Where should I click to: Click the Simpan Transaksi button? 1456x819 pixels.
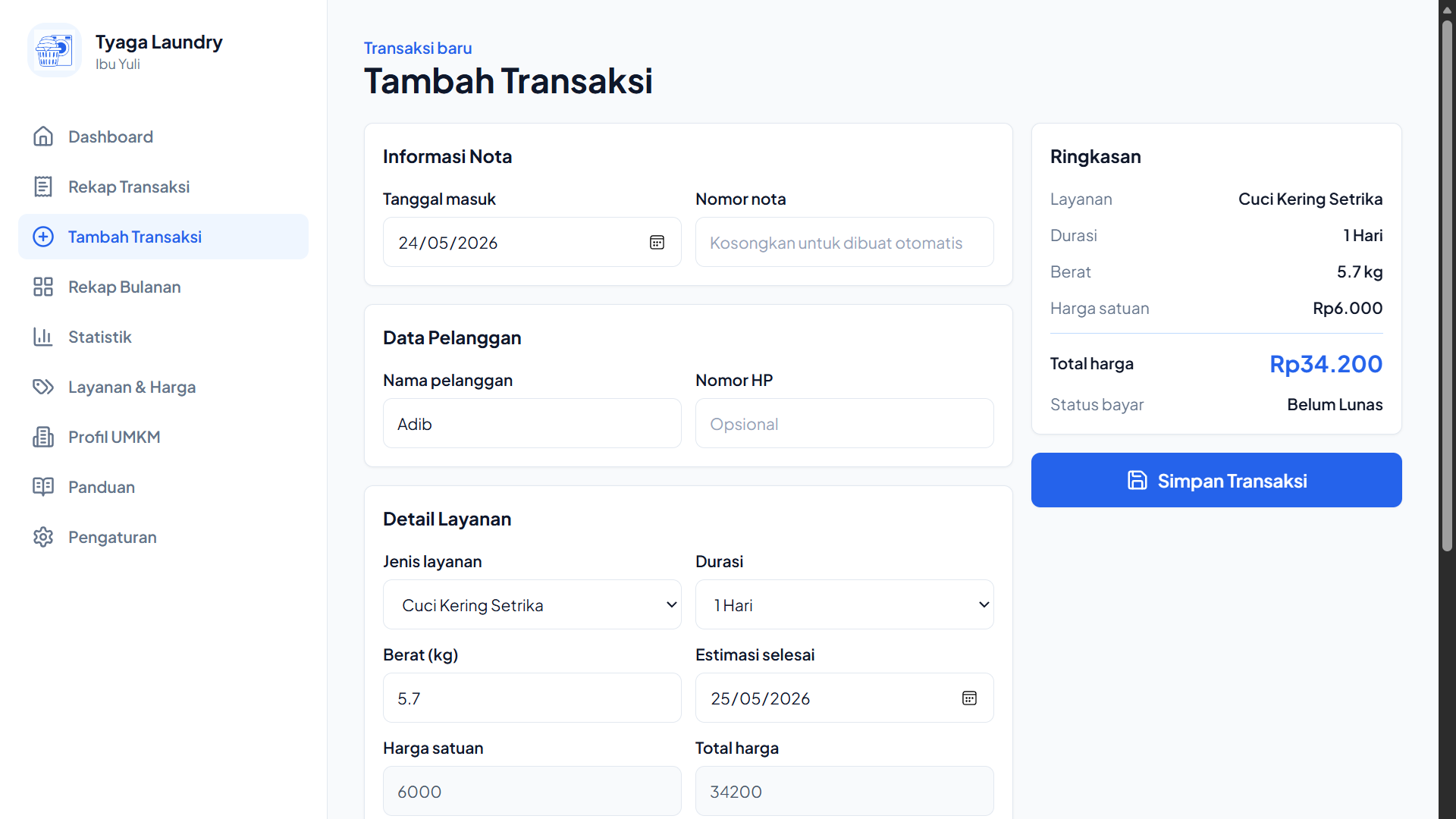tap(1216, 480)
